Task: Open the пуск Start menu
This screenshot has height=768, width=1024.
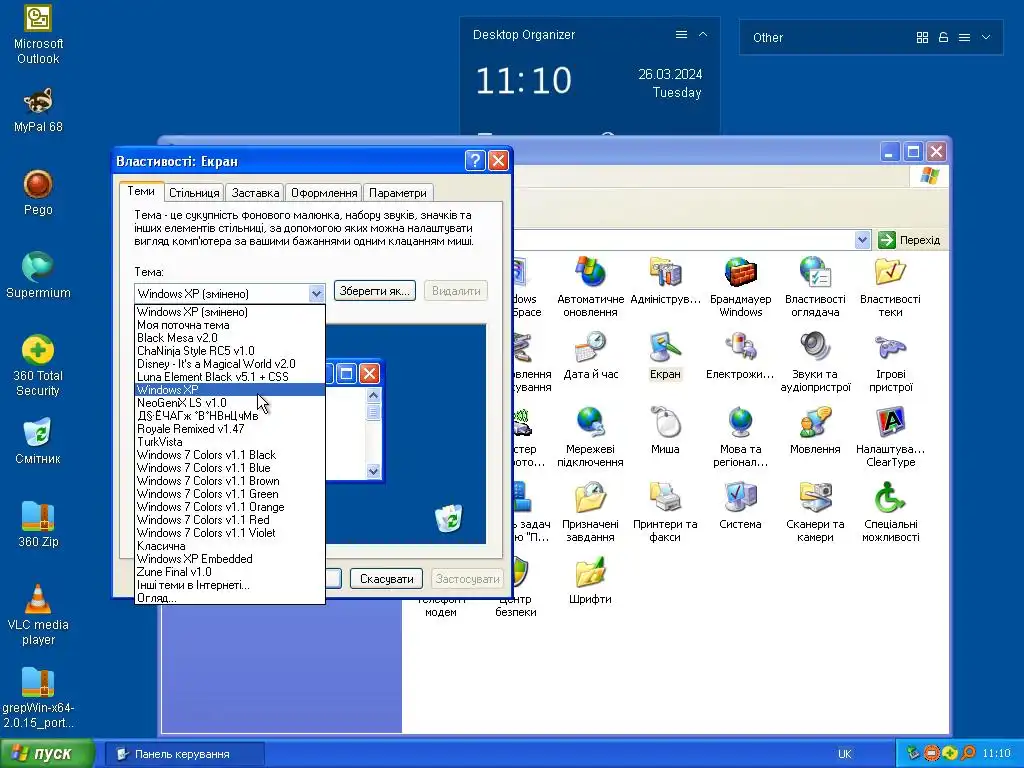Action: click(x=48, y=754)
